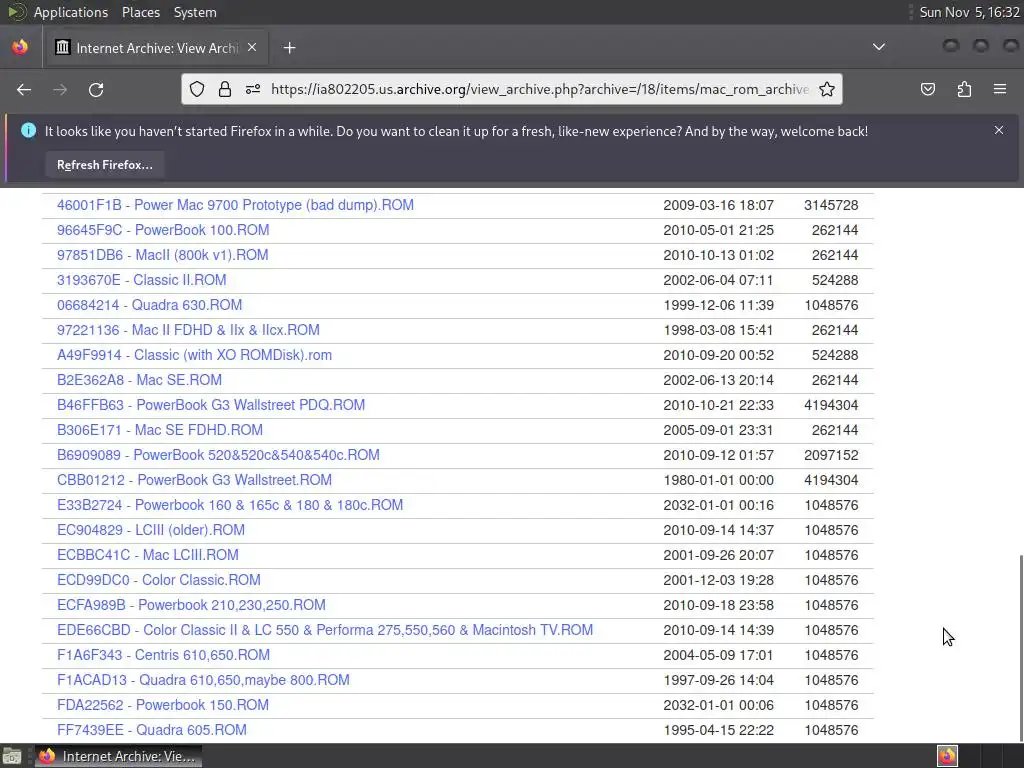Open a new tab with the plus button

289,48
